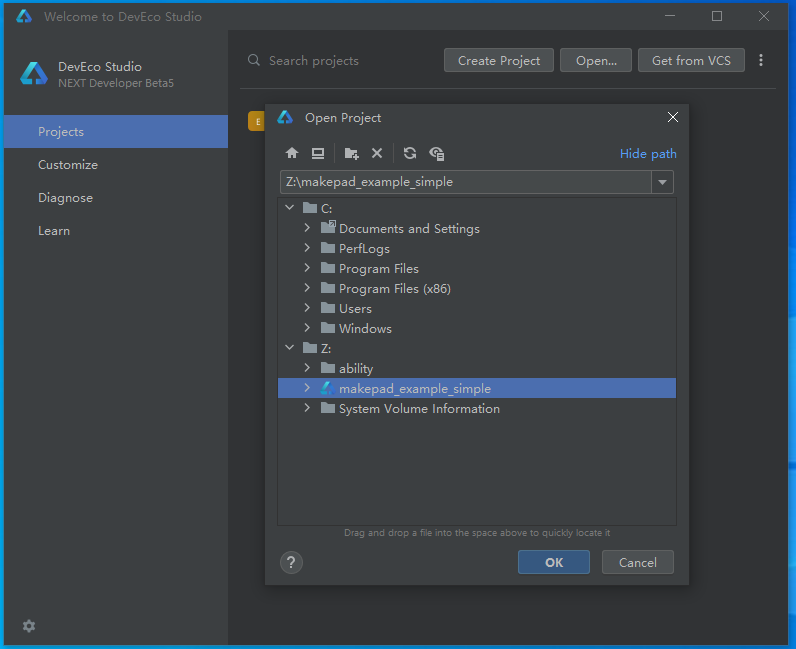Select the Users folder row
The width and height of the screenshot is (796, 649).
tap(477, 308)
